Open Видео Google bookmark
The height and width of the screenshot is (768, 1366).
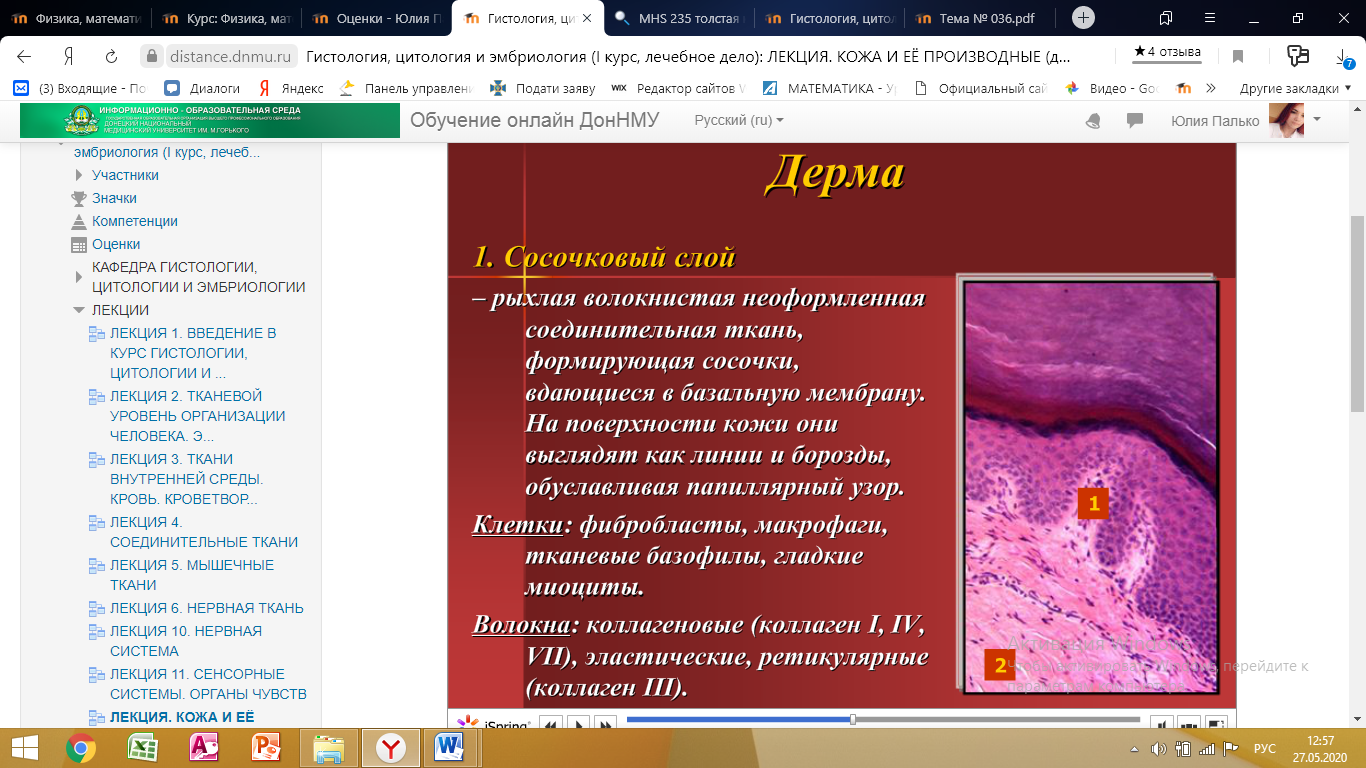point(1112,88)
